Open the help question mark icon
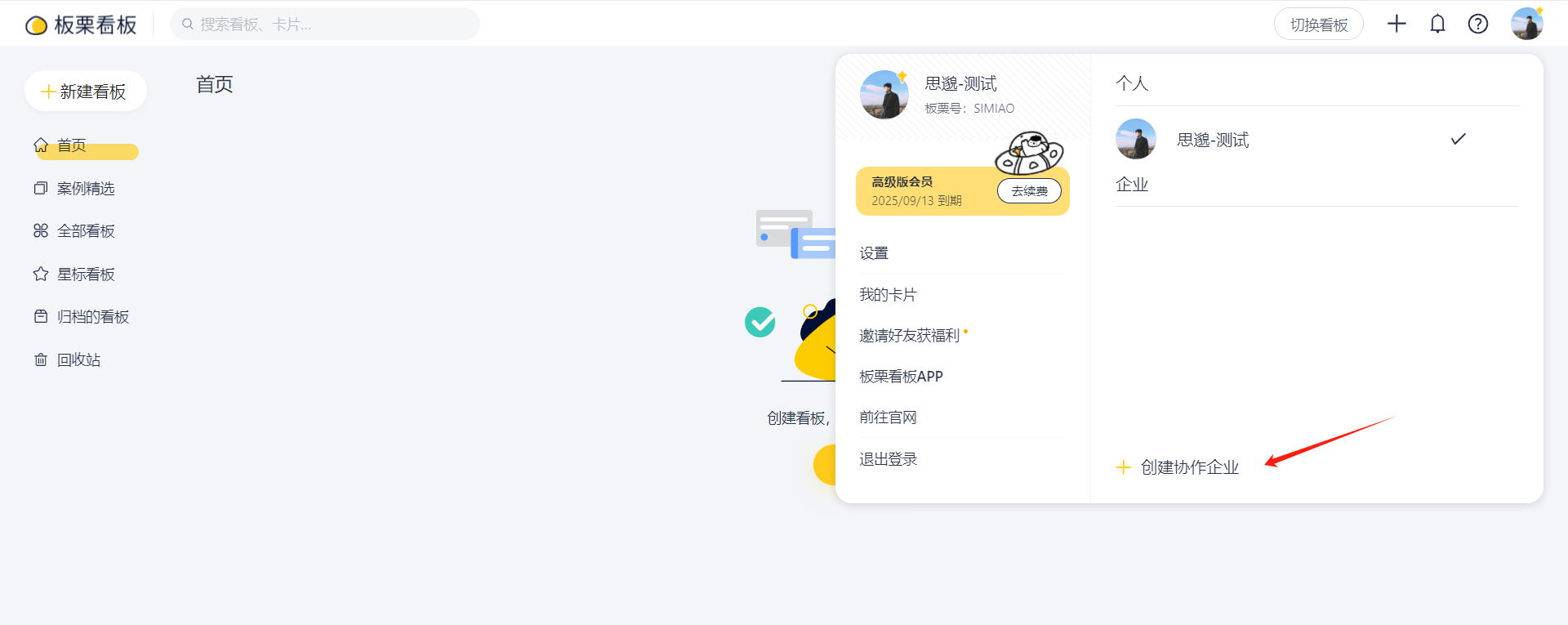Screen dimensions: 1568x625 click(1477, 25)
